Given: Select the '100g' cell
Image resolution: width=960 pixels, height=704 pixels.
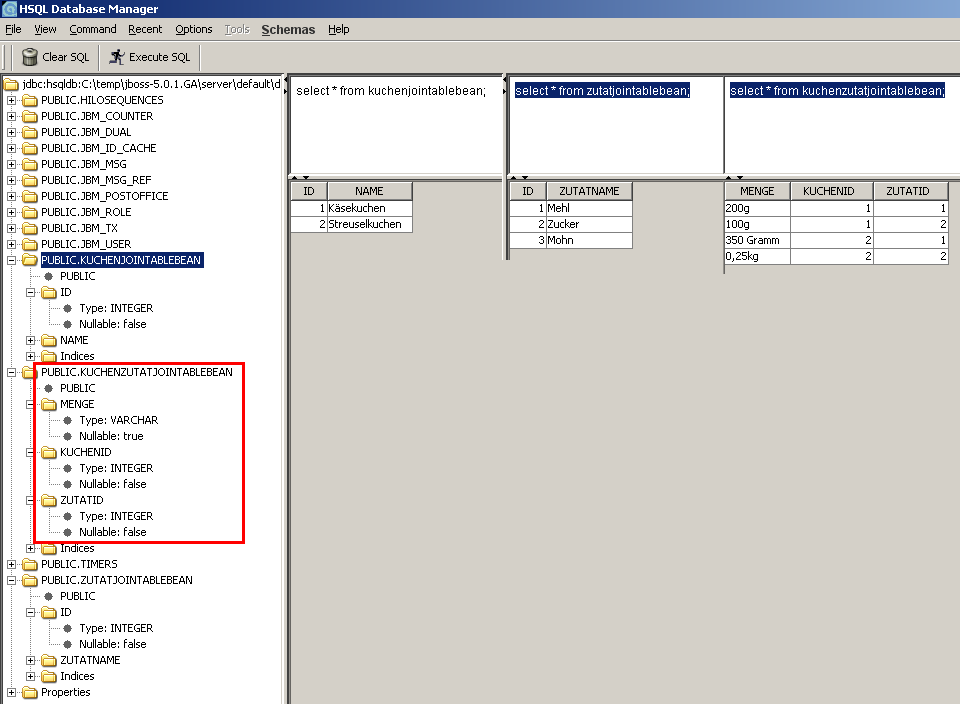Looking at the screenshot, I should tap(757, 224).
